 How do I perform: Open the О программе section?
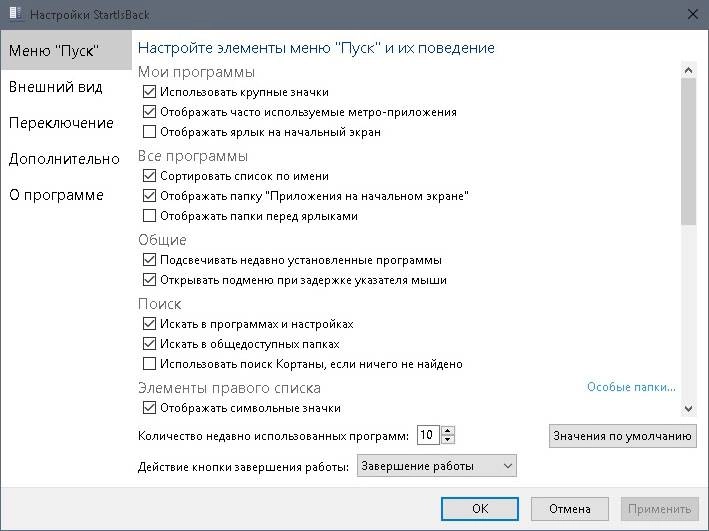coord(57,195)
